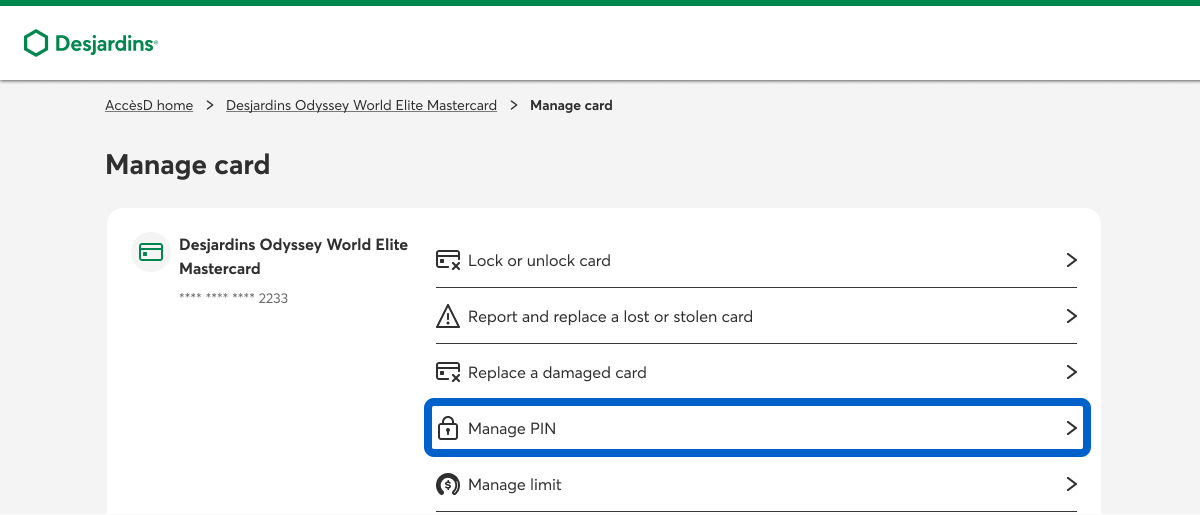The height and width of the screenshot is (515, 1200).
Task: Open the Manage limit option label
Action: pyautogui.click(x=515, y=485)
